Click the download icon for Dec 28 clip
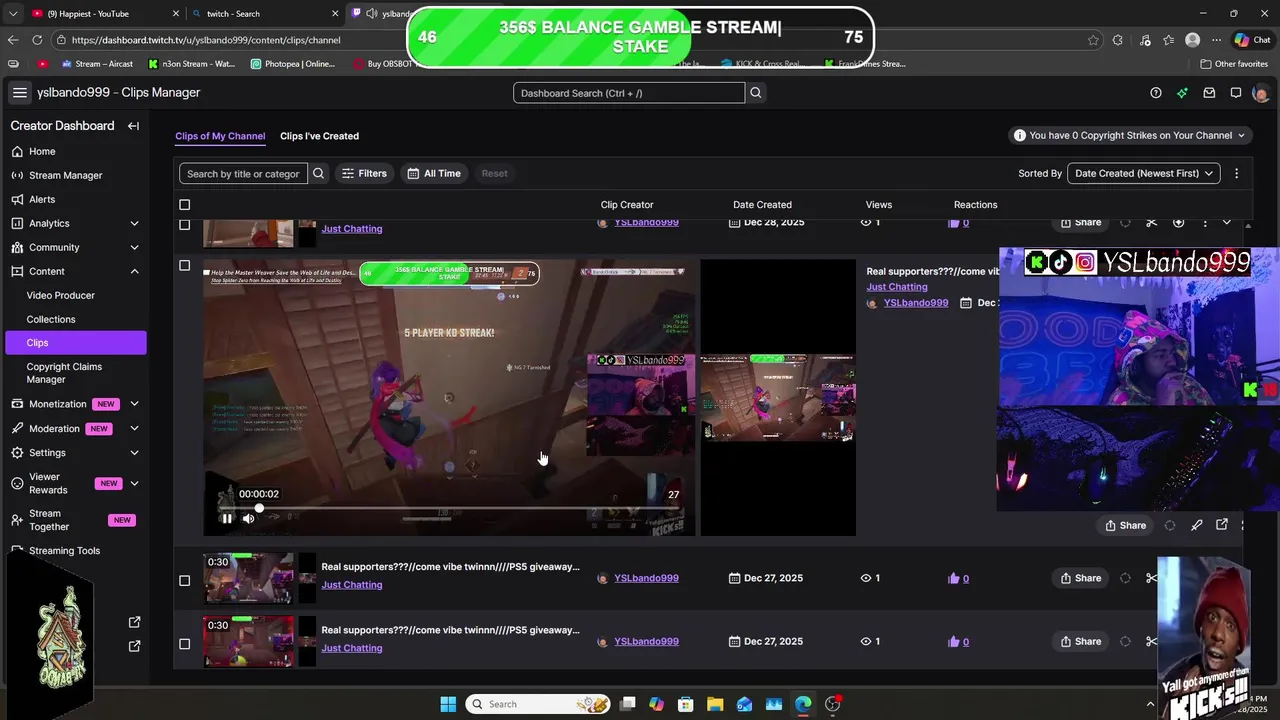This screenshot has width=1280, height=720. tap(1178, 222)
